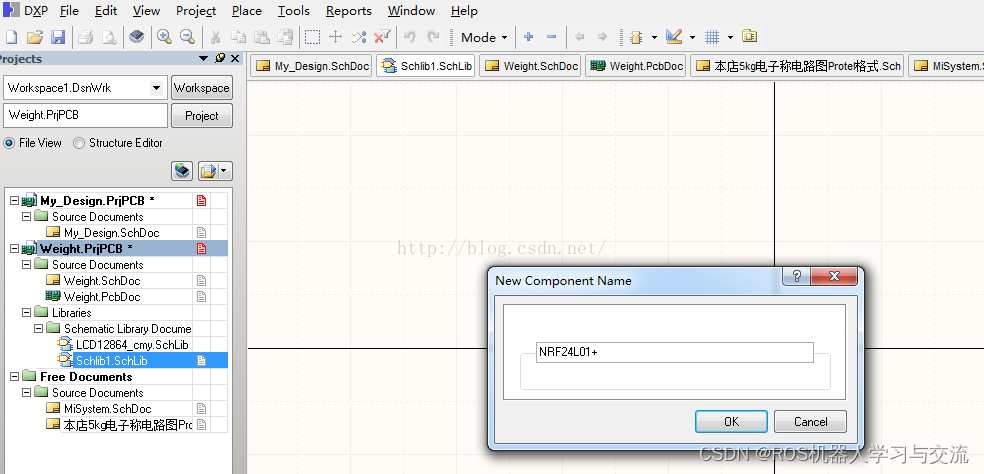The image size is (984, 474).
Task: Select Weight.SchDoc in project tree
Action: (x=102, y=281)
